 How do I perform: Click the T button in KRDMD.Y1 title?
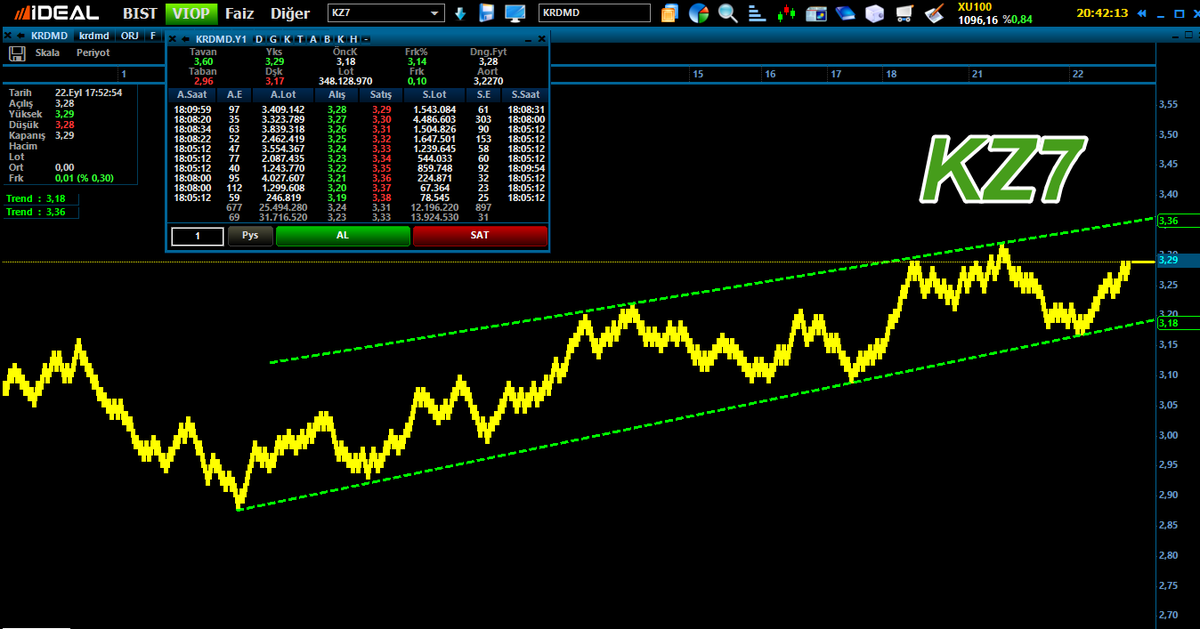click(x=299, y=38)
